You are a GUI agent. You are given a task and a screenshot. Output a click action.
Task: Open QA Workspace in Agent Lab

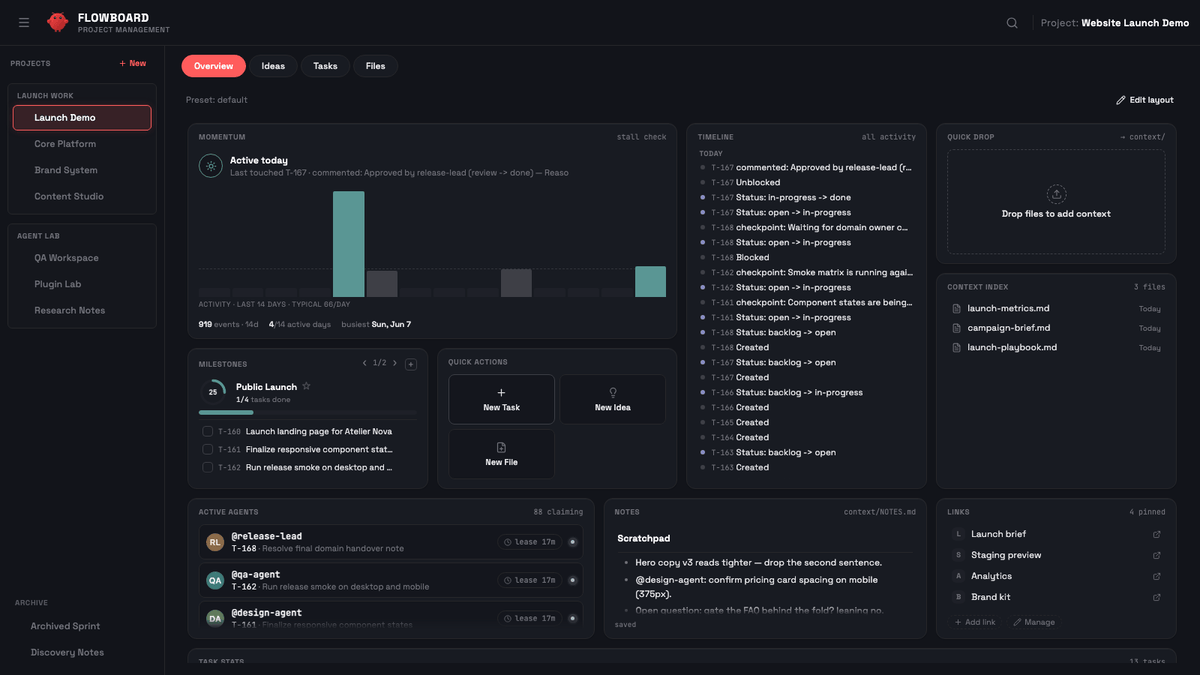pos(82,258)
